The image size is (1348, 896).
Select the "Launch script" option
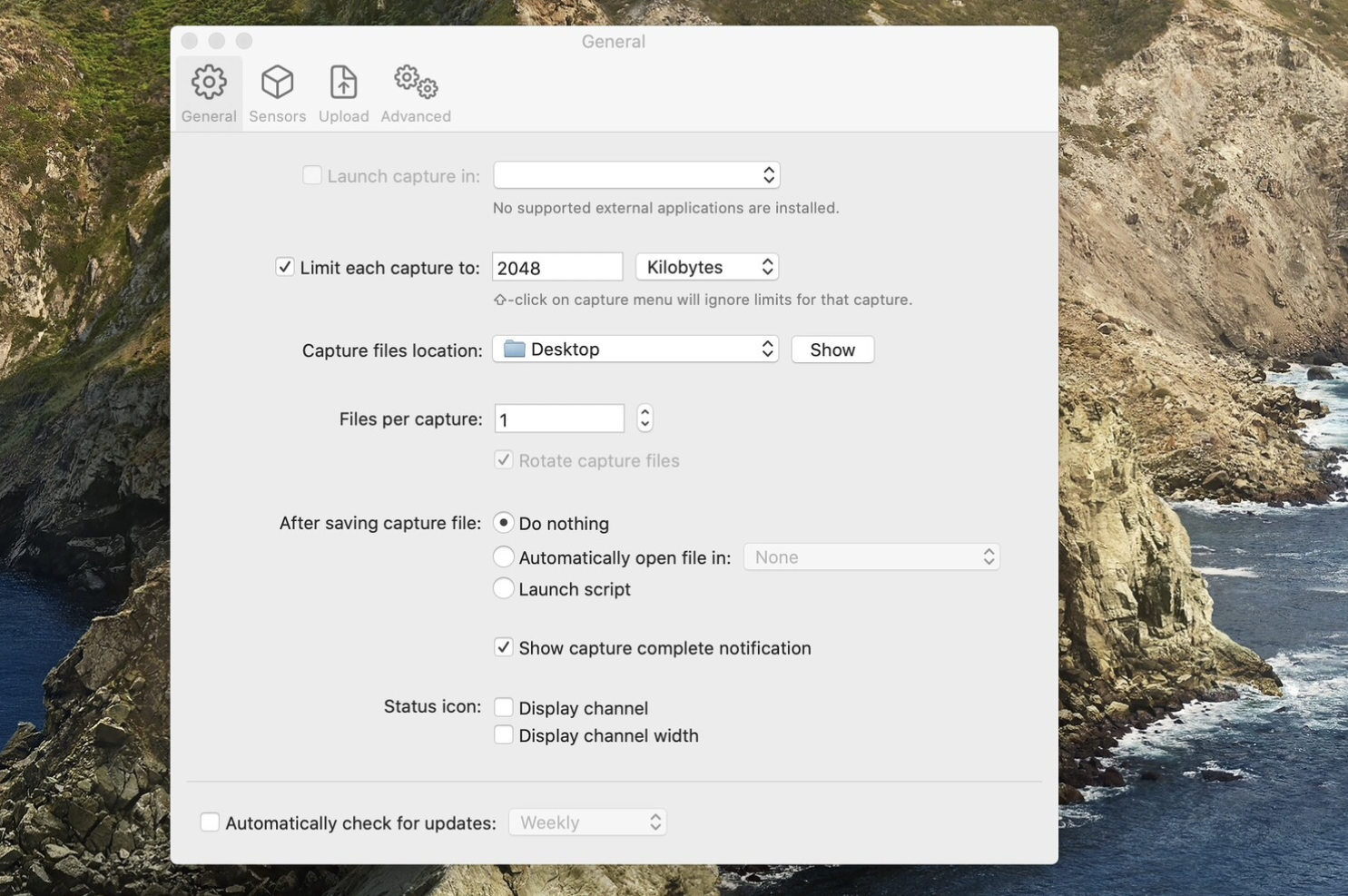[x=504, y=587]
